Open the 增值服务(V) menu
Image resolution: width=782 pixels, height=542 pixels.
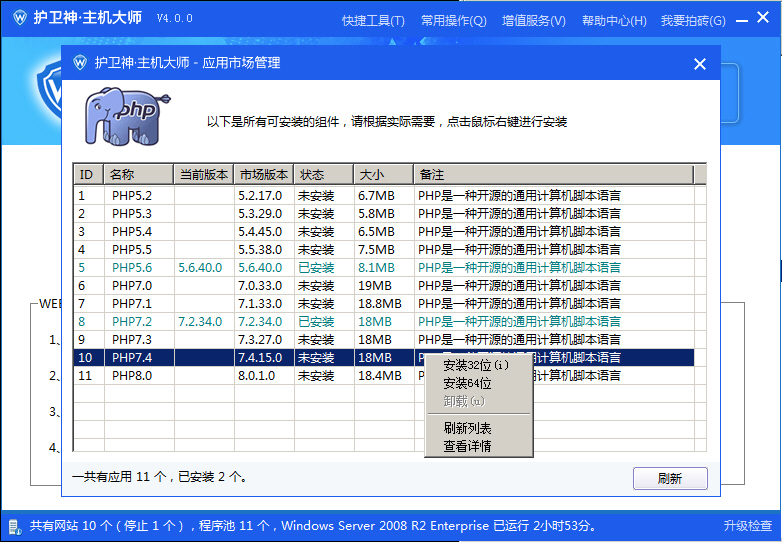pos(534,21)
